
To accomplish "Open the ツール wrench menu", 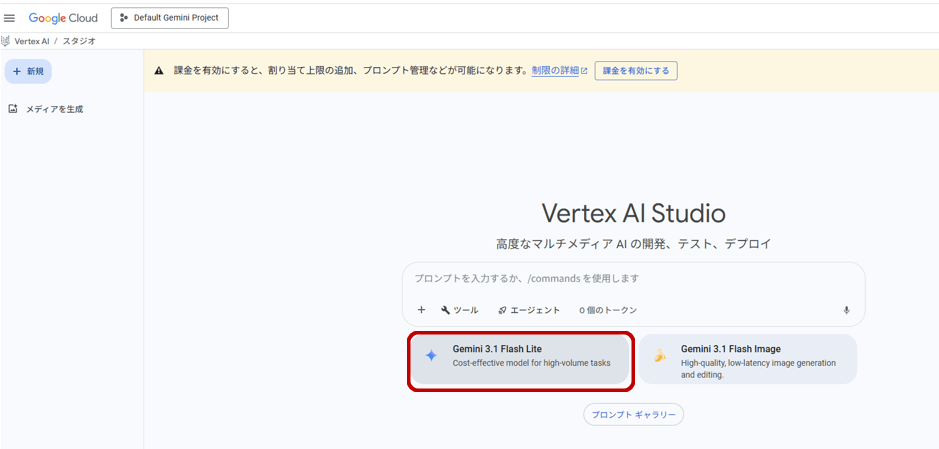I will click(x=459, y=310).
